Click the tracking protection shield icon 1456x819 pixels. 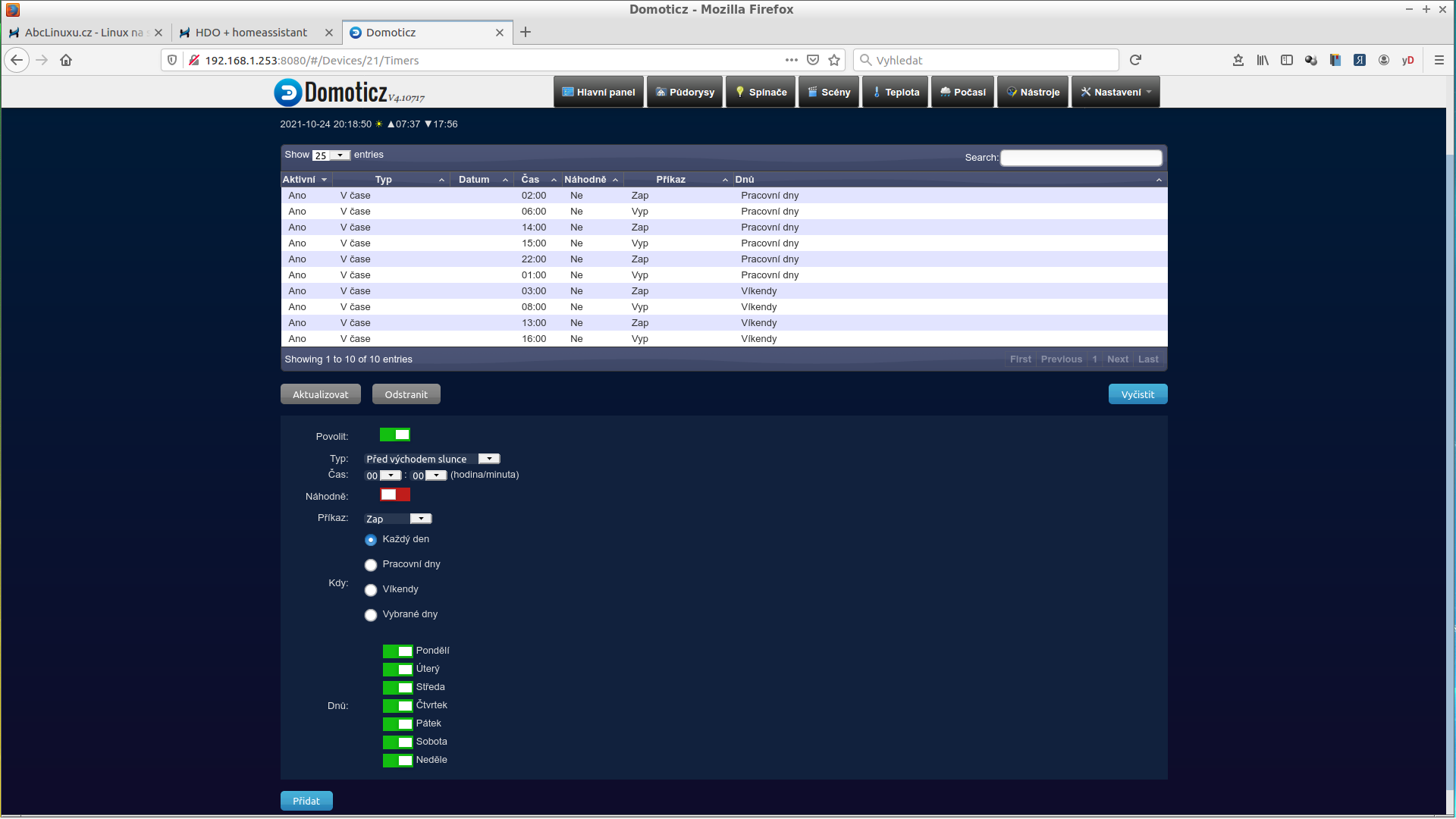[x=172, y=60]
